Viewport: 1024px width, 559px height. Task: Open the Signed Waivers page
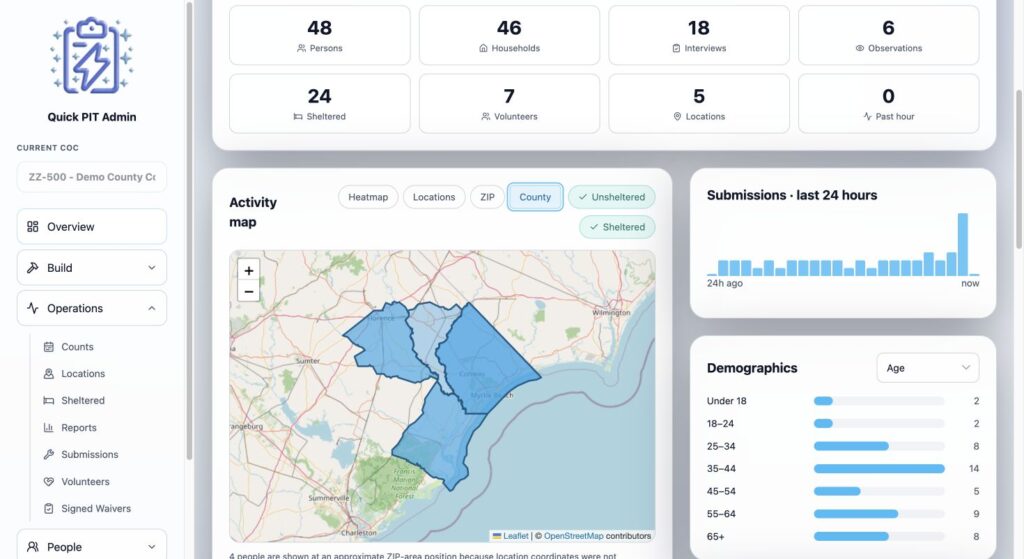click(98, 508)
